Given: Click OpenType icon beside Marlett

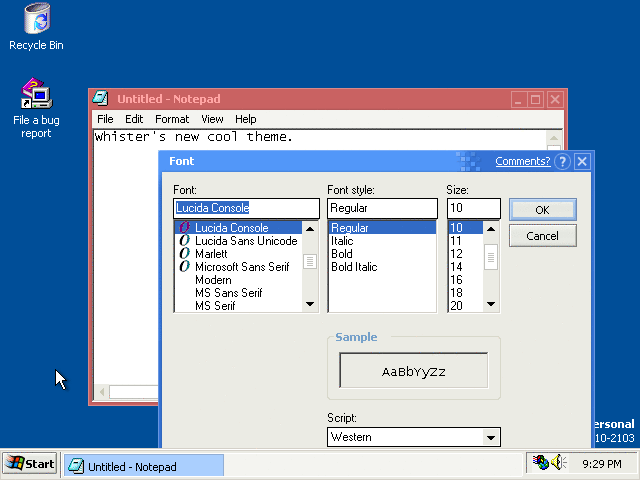Looking at the screenshot, I should 184,253.
